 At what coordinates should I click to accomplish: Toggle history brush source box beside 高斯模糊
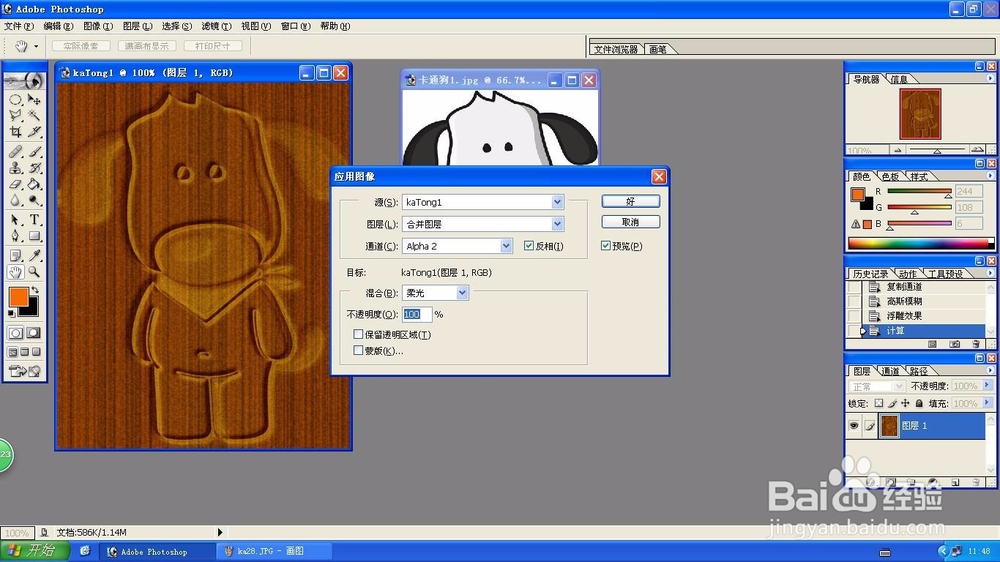854,301
